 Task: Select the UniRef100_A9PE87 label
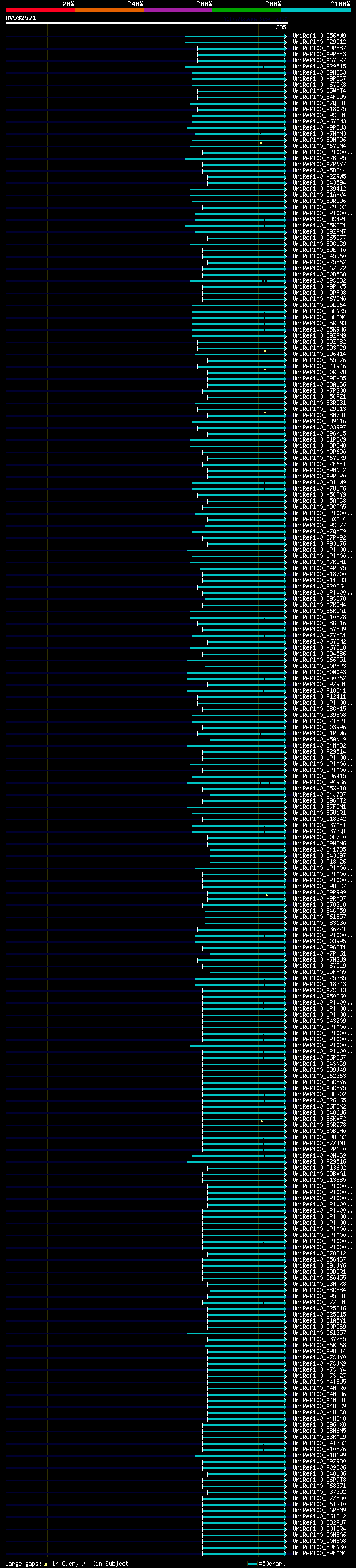tap(319, 48)
